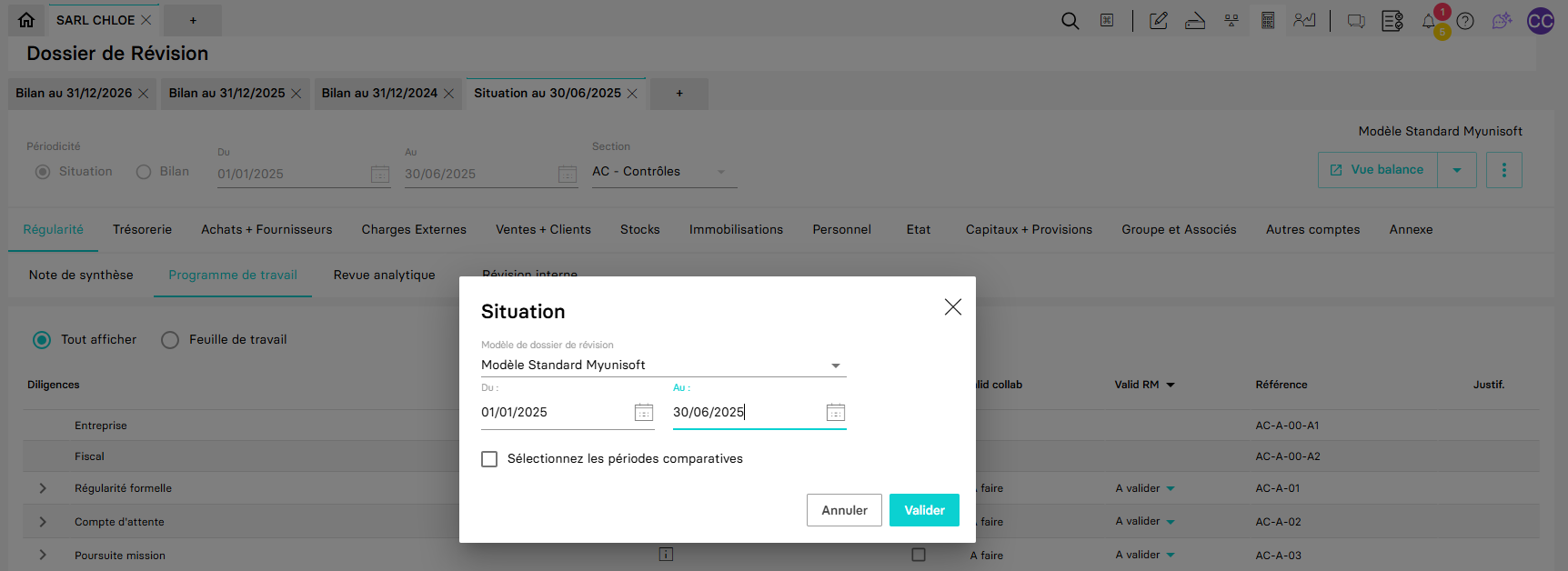1568x571 pixels.
Task: Click the Annuler button
Action: tap(844, 510)
